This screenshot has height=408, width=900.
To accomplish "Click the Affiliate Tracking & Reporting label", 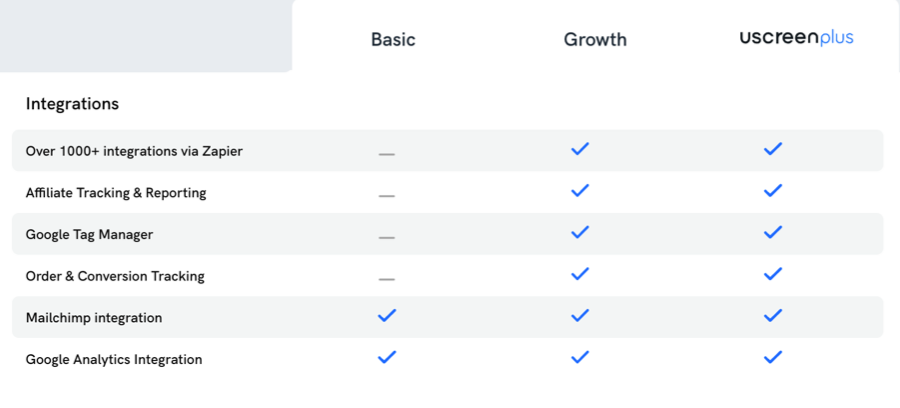I will tap(116, 193).
